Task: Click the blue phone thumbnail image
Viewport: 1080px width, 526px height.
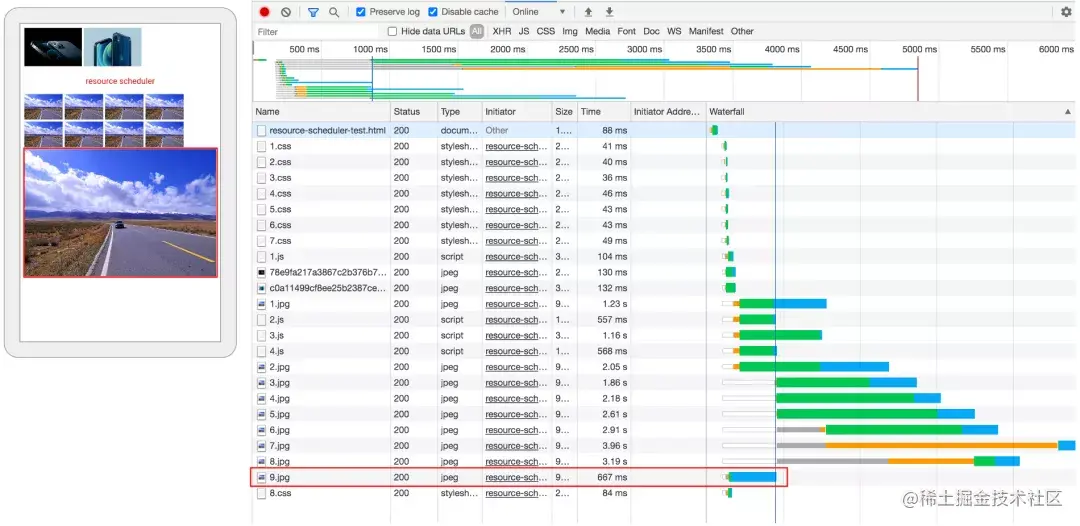Action: click(x=113, y=47)
